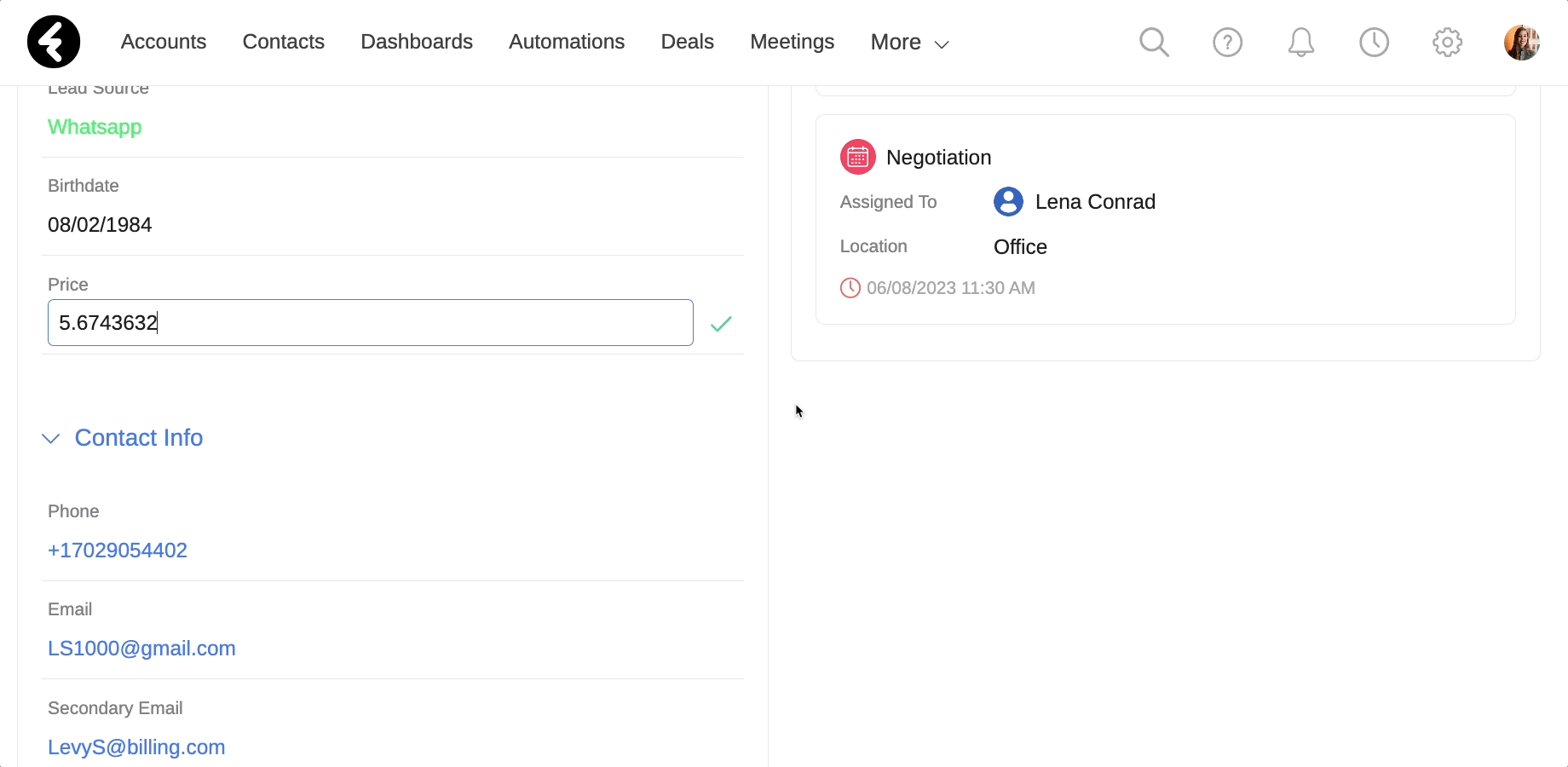Open the Negotiation meeting title
The height and width of the screenshot is (767, 1568).
(939, 158)
